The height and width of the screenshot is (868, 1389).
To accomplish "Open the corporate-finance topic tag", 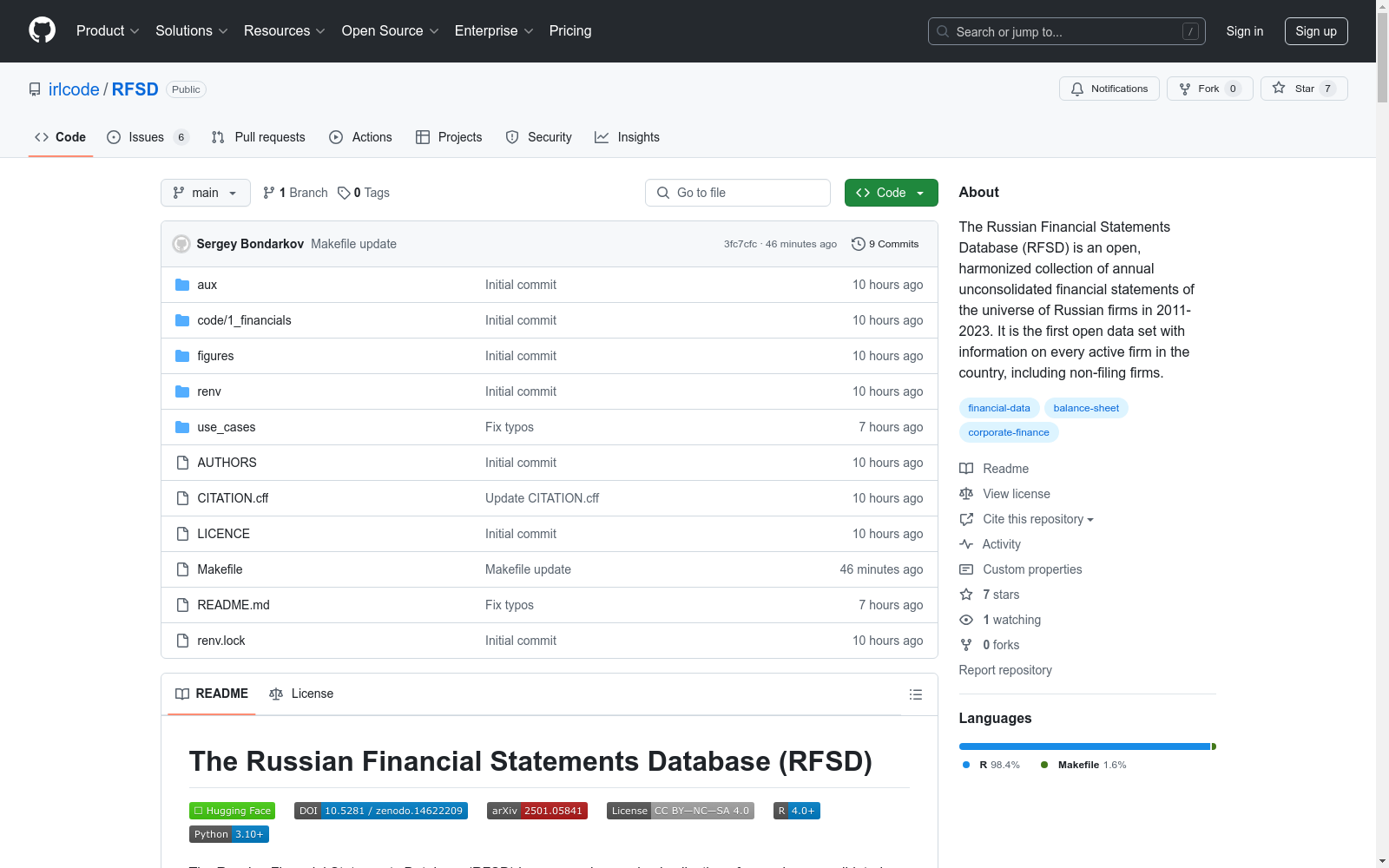I will [x=1009, y=432].
